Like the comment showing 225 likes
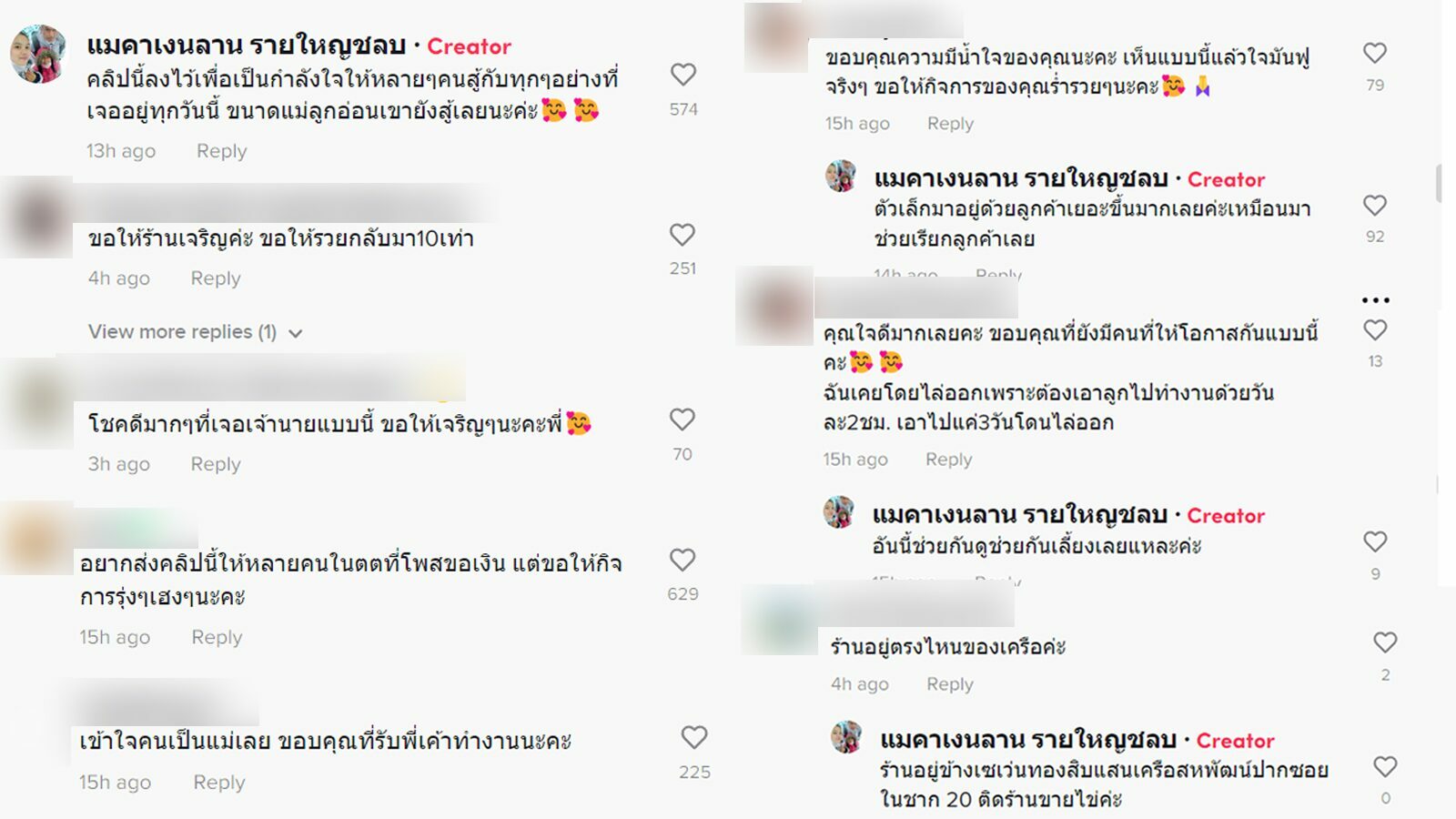 (694, 737)
